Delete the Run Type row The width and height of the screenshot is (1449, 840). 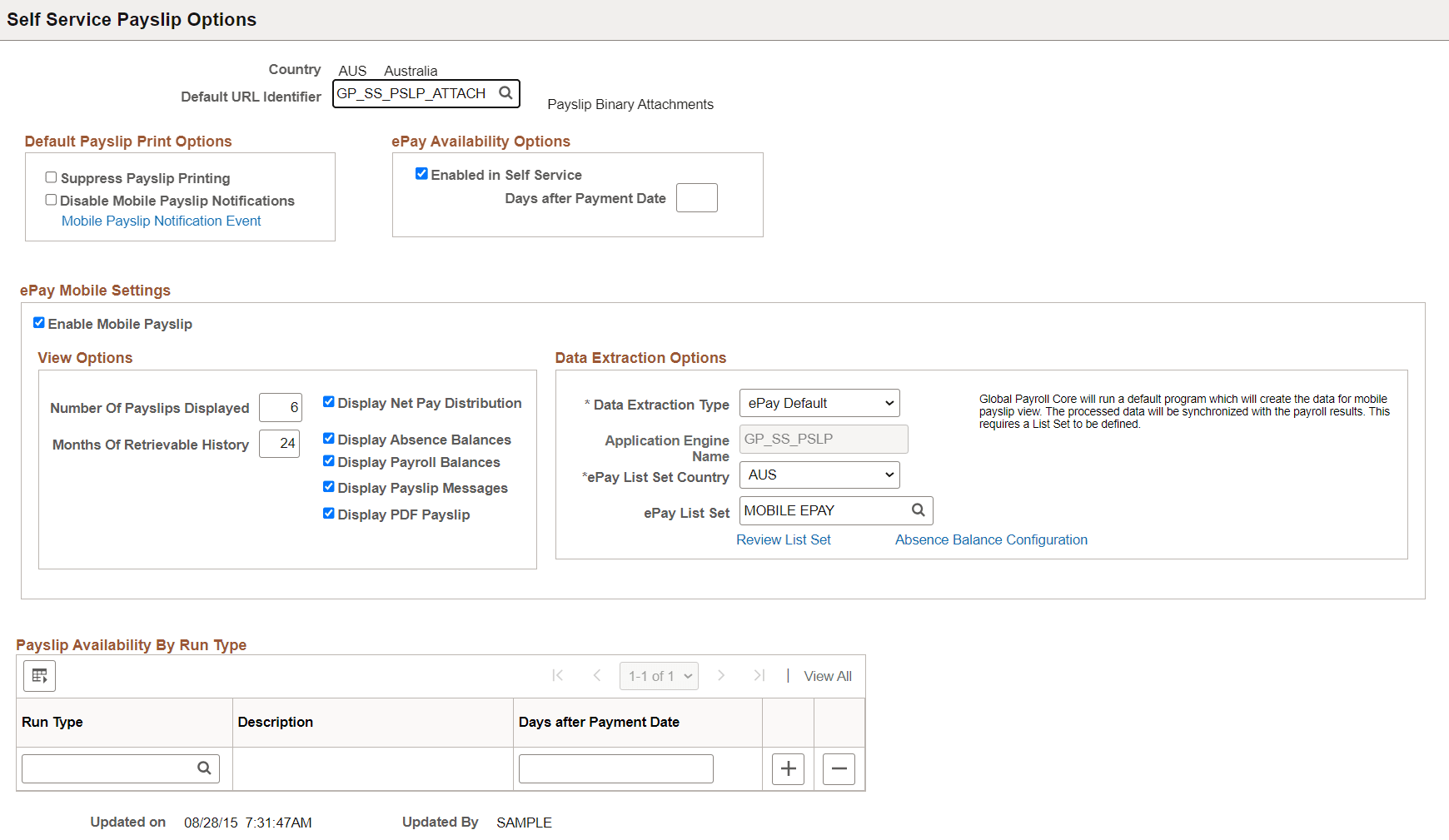point(839,768)
